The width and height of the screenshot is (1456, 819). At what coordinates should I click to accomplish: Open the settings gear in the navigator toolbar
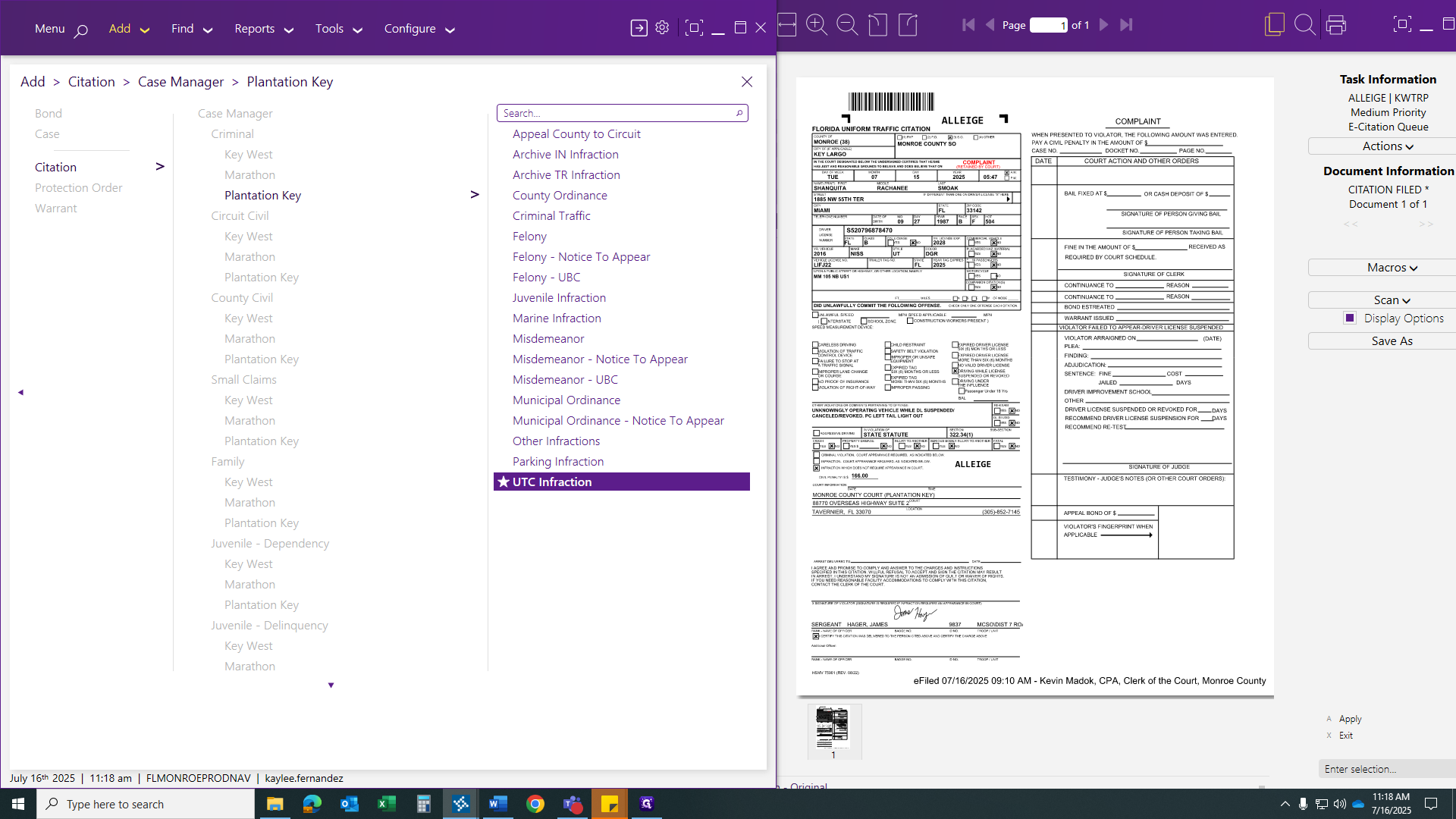(x=661, y=27)
